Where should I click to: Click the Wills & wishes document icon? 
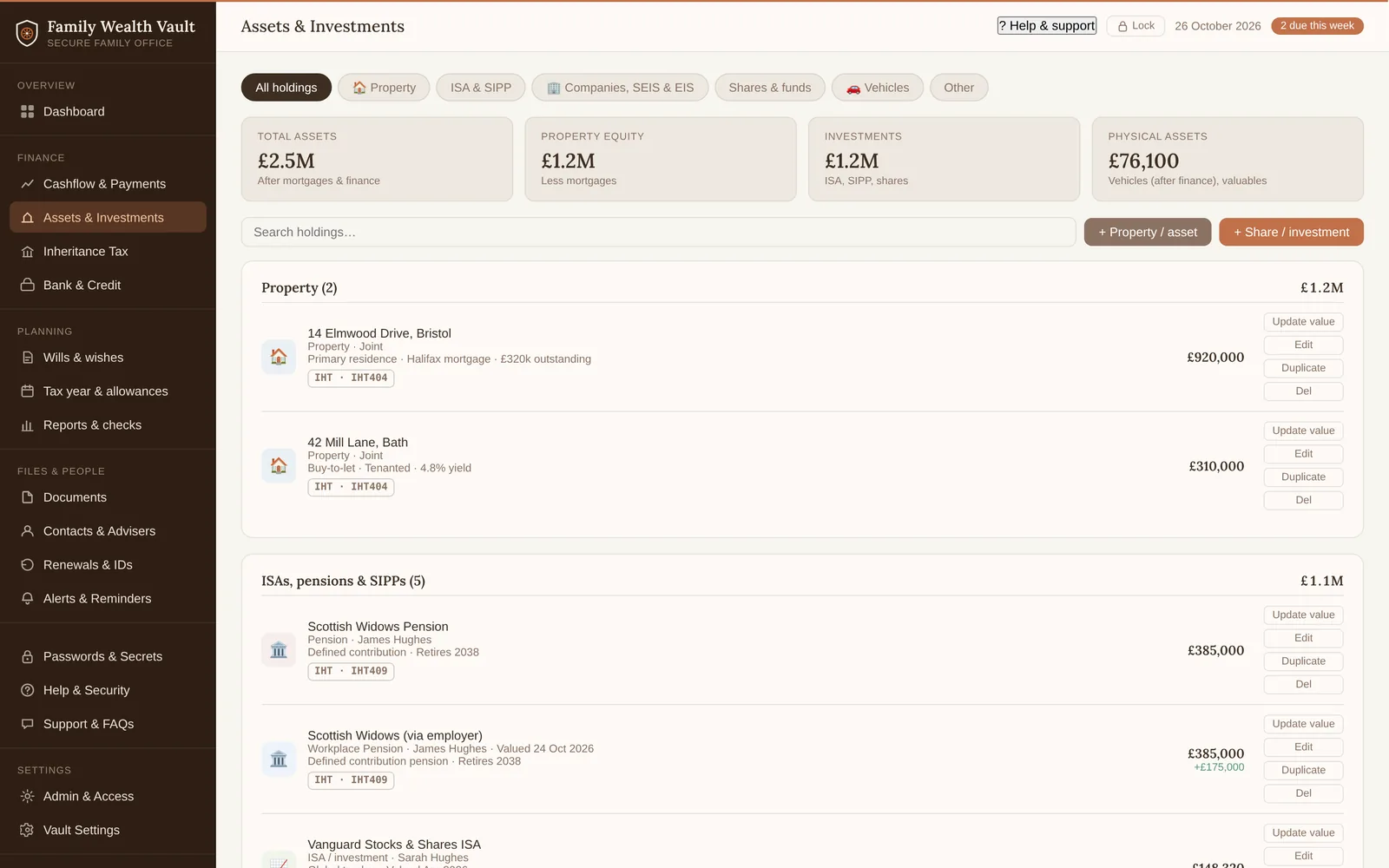[28, 358]
